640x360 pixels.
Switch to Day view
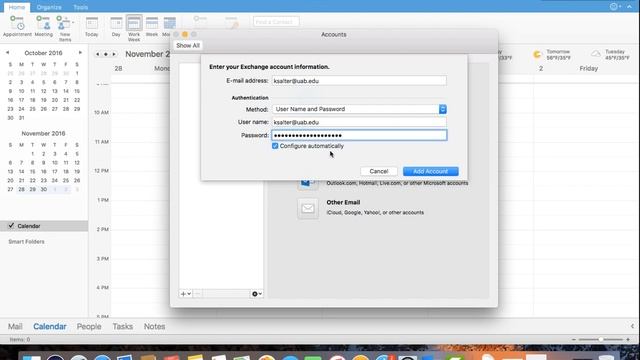click(116, 27)
